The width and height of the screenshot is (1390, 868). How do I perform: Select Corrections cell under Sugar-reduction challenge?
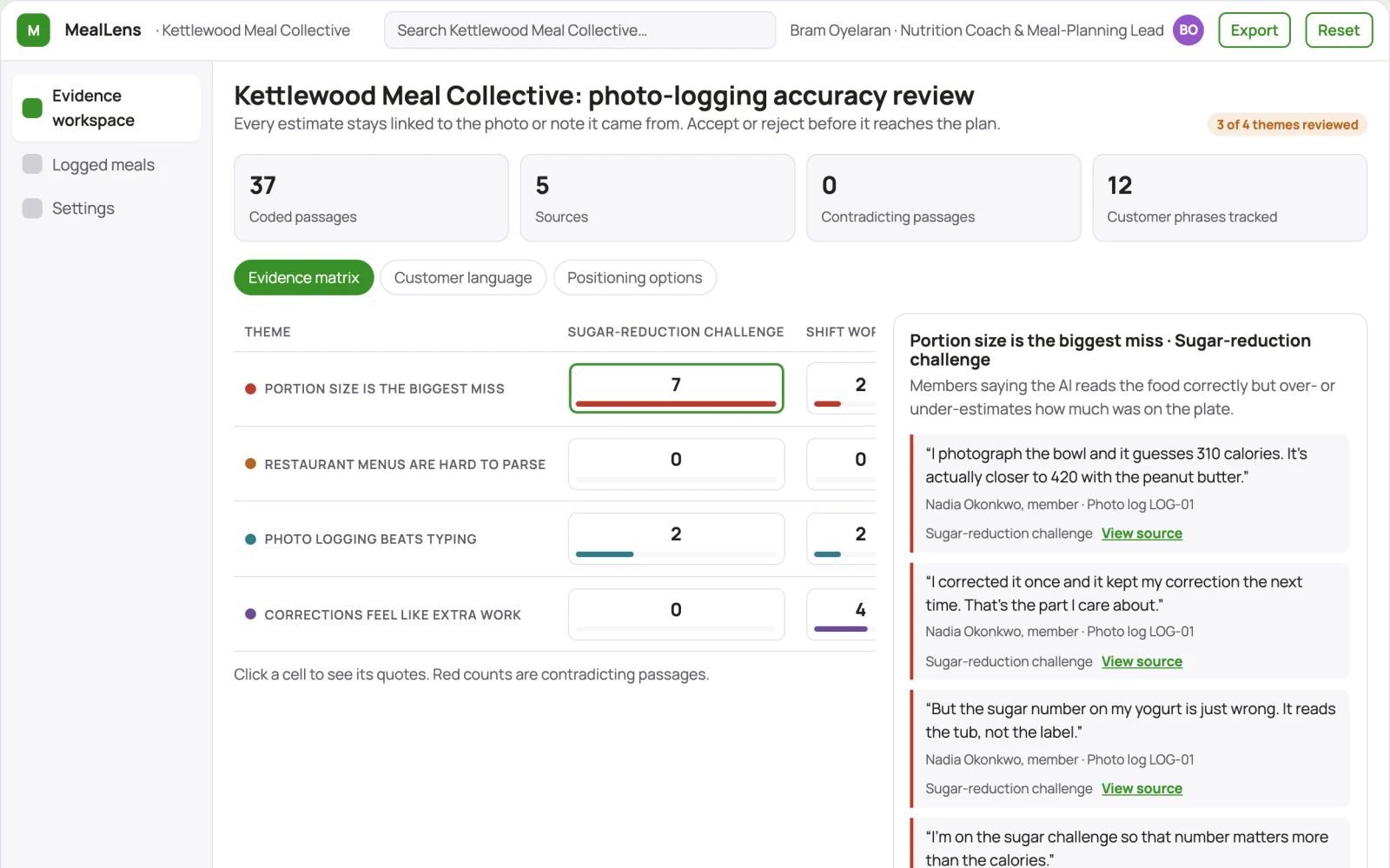pos(677,614)
